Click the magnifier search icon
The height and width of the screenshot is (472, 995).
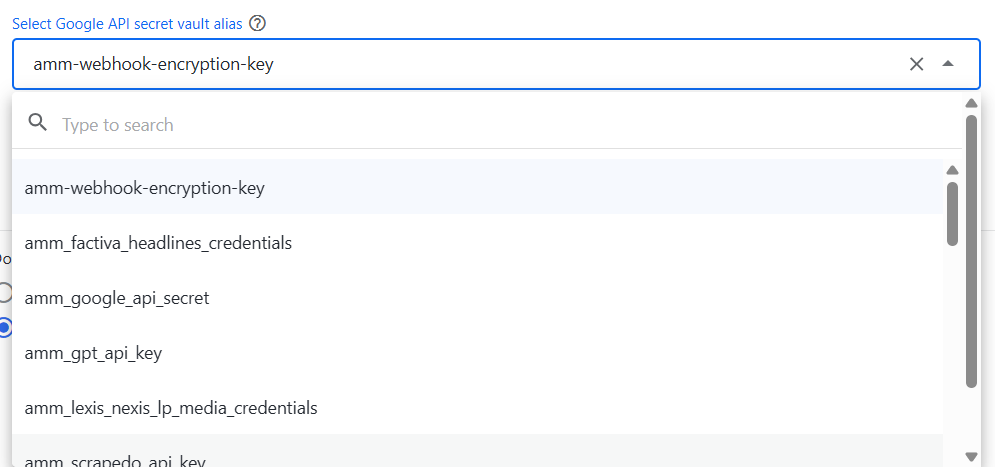point(38,123)
